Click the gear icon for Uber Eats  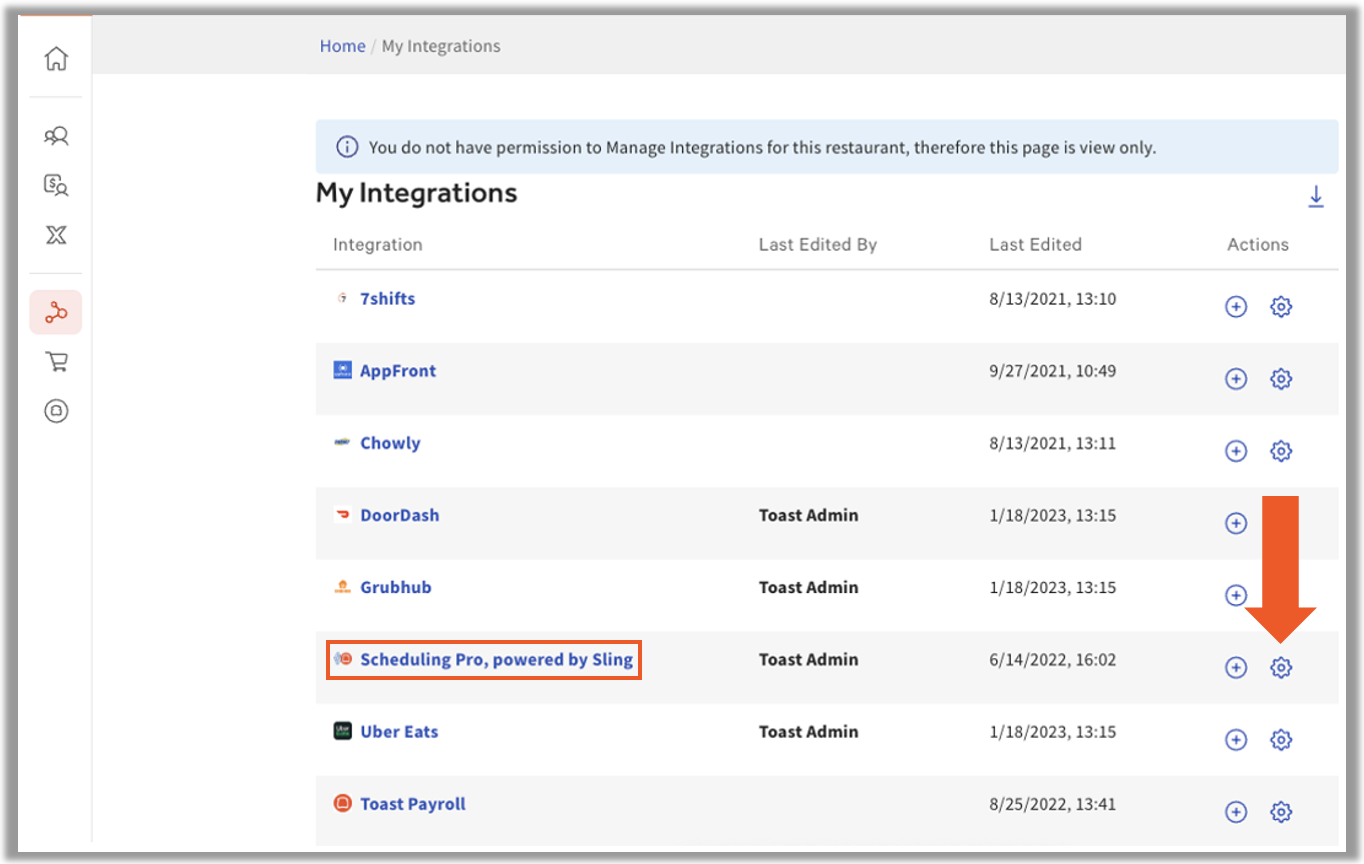(x=1281, y=740)
